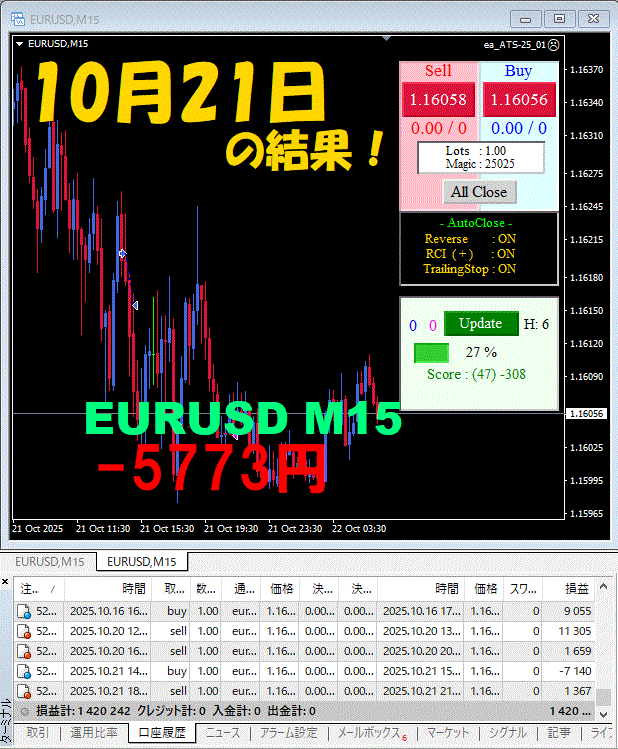Viewport: 618px width, 749px height.
Task: Close the terminal panel with the x icon
Action: pyautogui.click(x=5, y=581)
